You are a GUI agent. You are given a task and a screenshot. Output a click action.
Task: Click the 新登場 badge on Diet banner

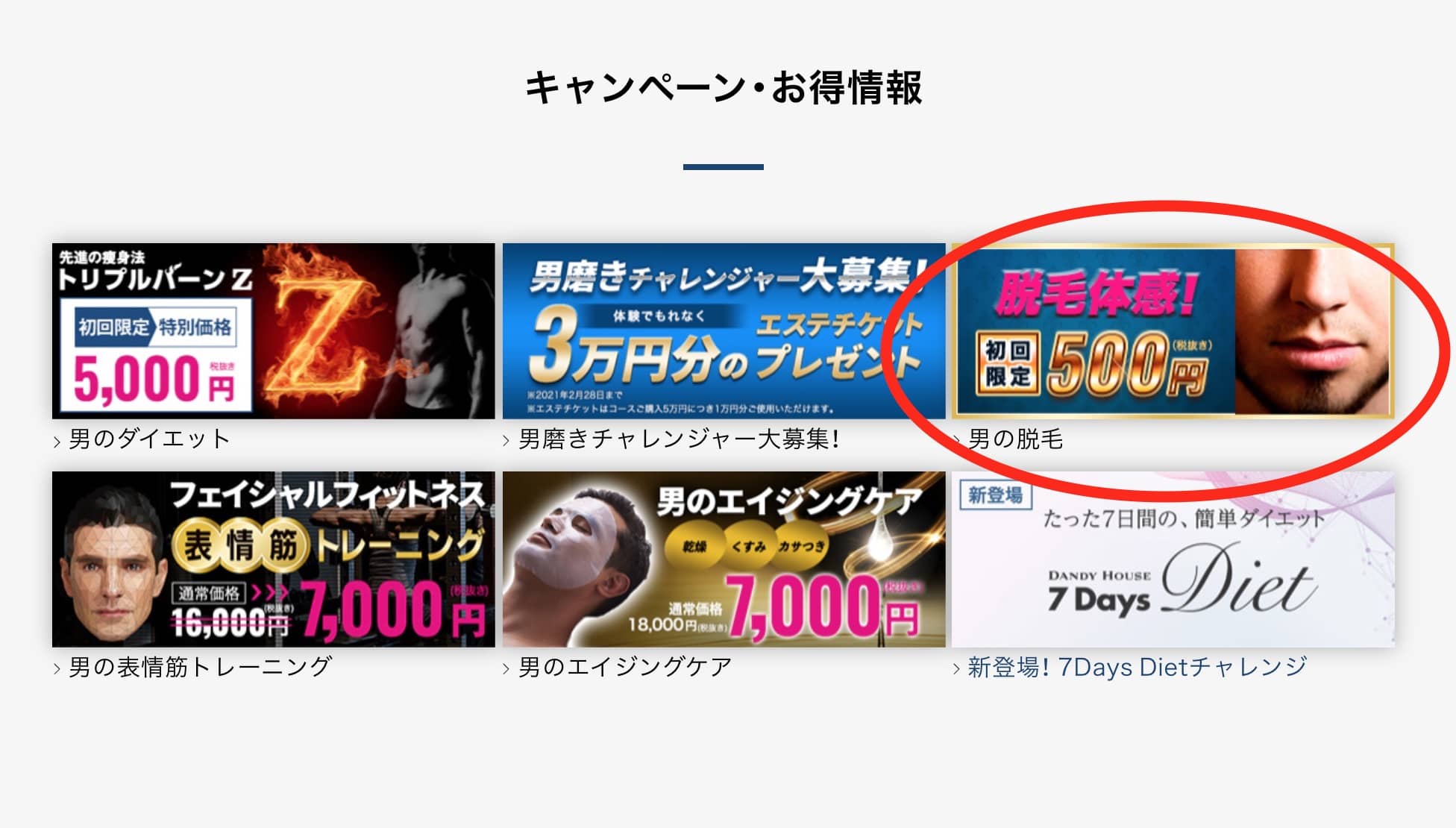coord(995,495)
